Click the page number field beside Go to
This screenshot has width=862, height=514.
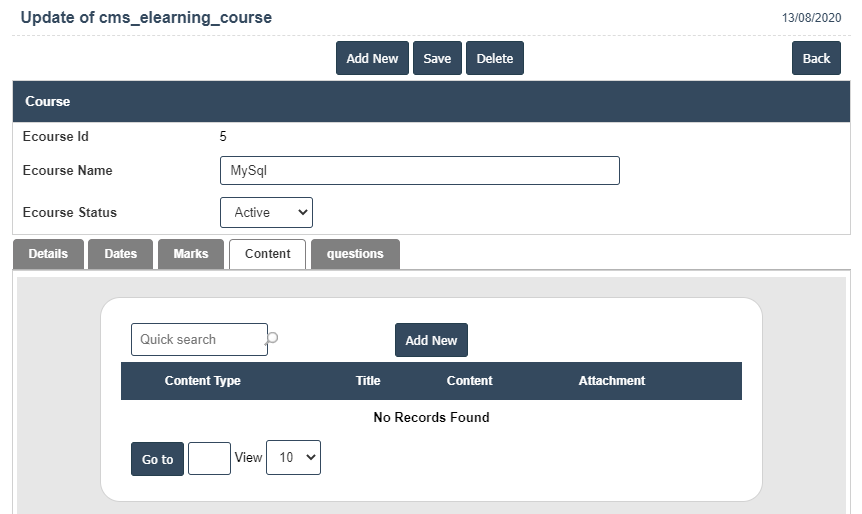click(x=209, y=458)
